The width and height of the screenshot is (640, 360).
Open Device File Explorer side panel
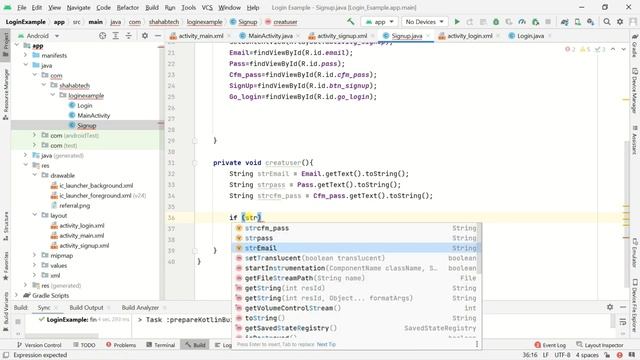click(x=635, y=306)
